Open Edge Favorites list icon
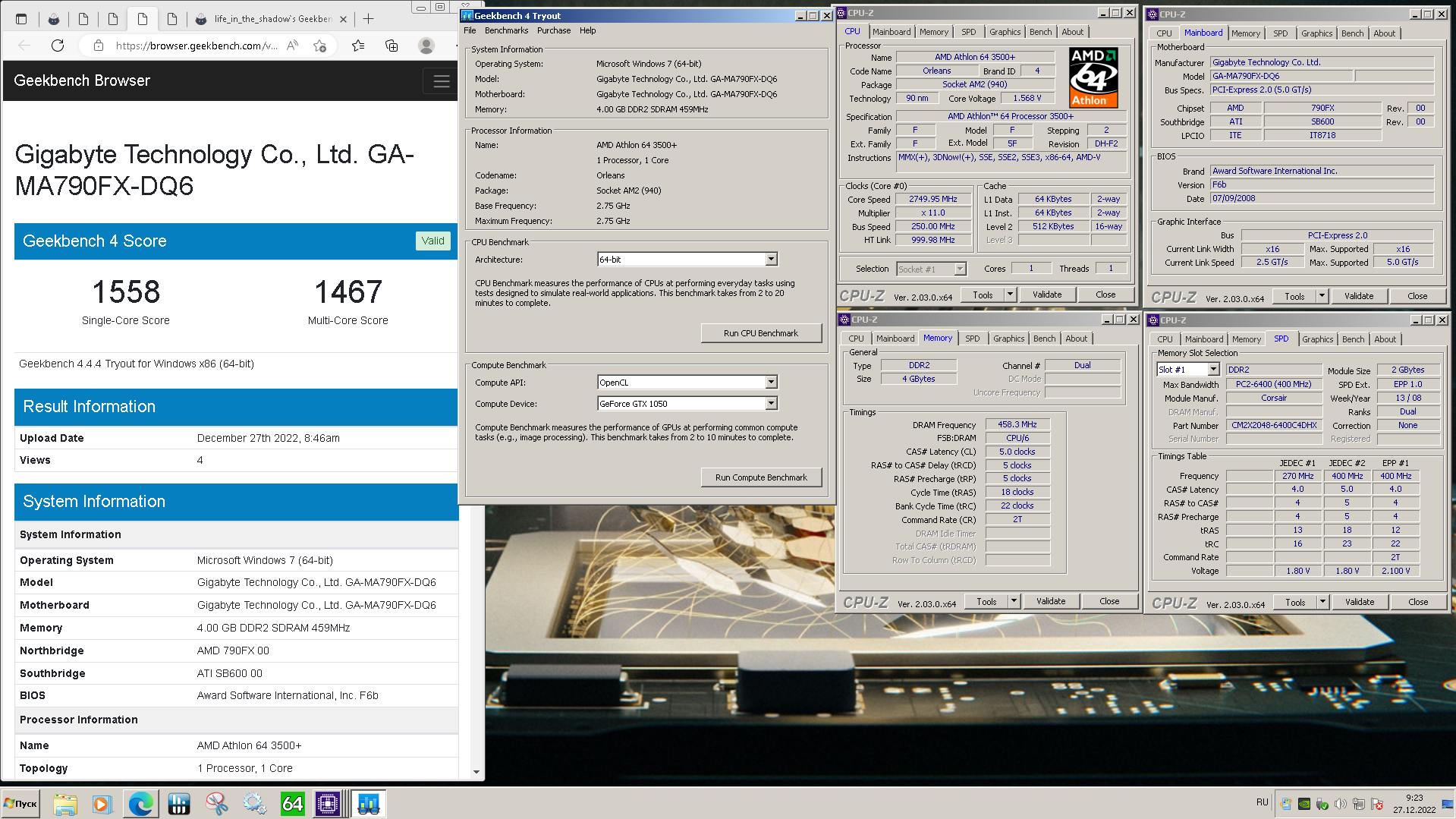 coord(358,46)
